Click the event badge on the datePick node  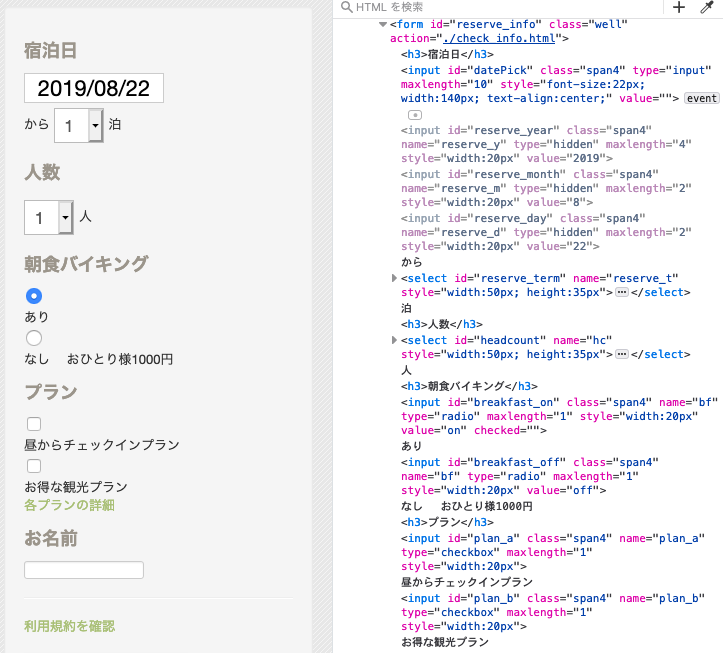(x=702, y=98)
